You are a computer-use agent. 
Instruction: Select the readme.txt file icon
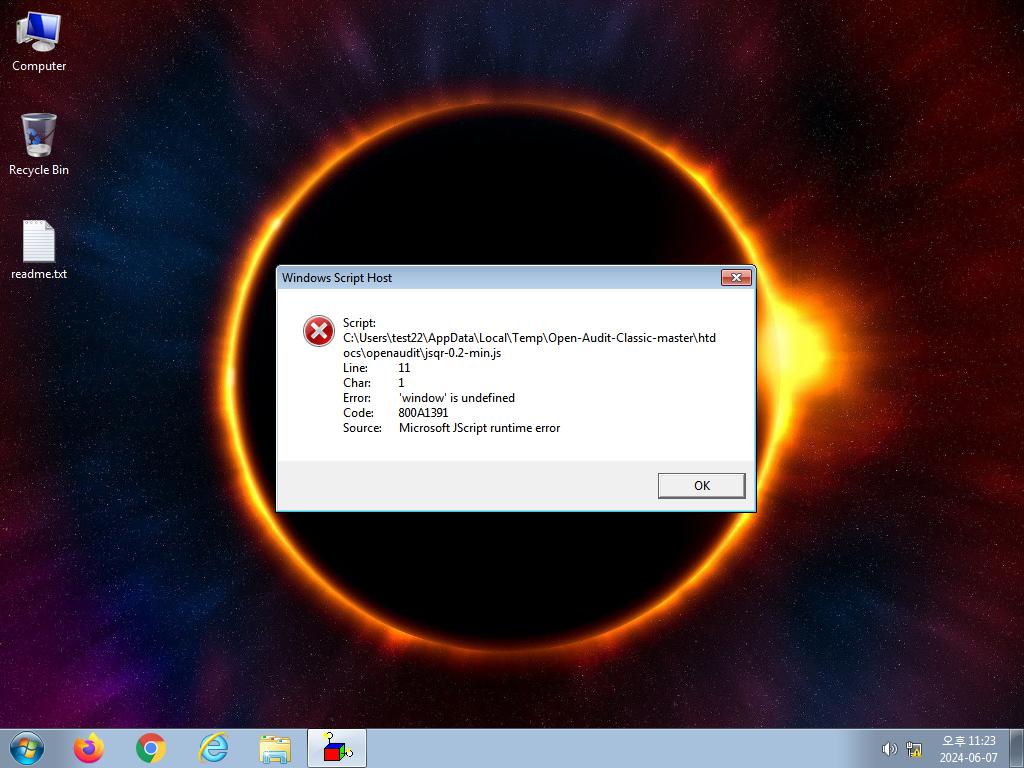coord(39,249)
